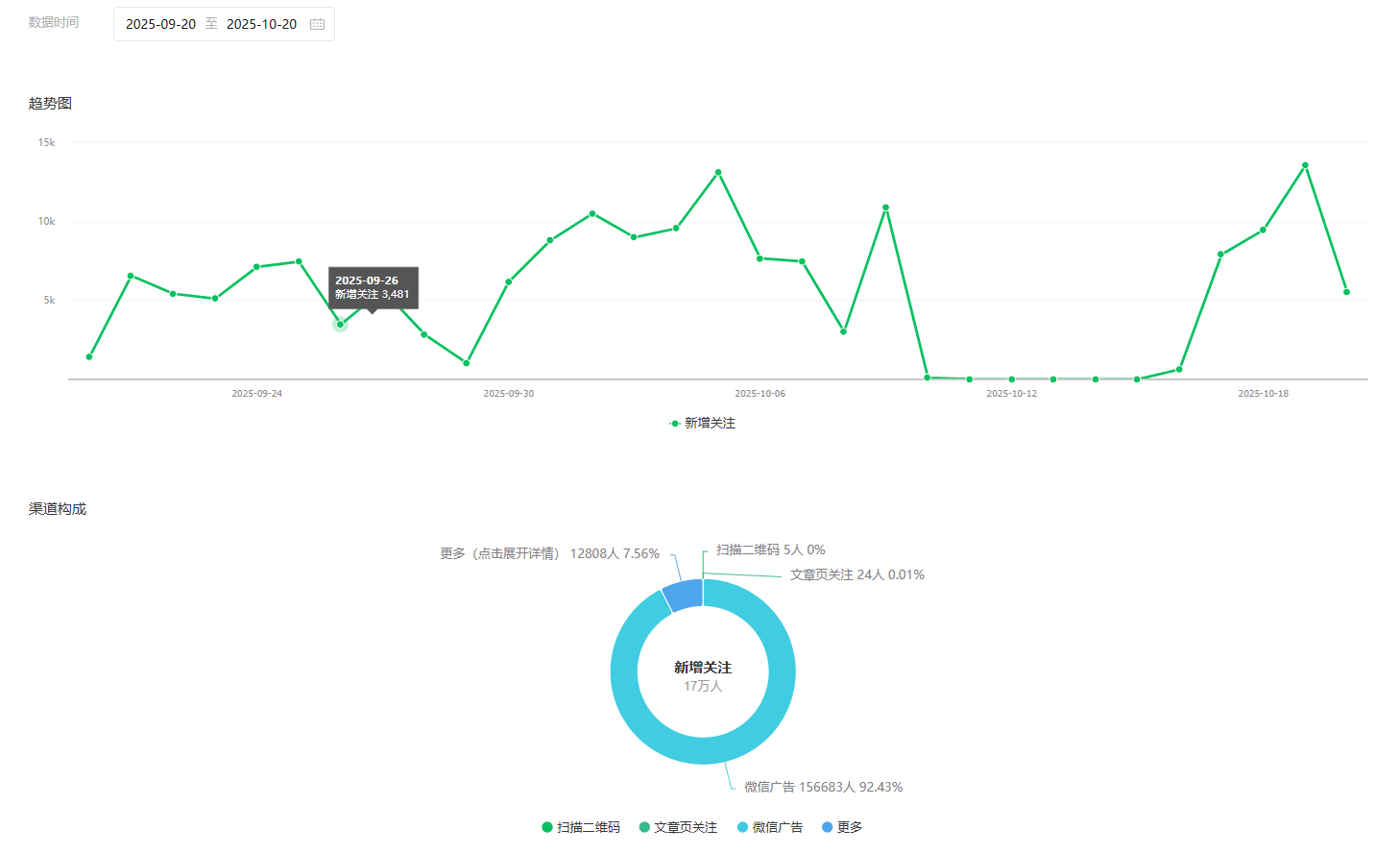Click the 微信广告 156683人 92.43% label
The image size is (1400, 854).
[823, 787]
